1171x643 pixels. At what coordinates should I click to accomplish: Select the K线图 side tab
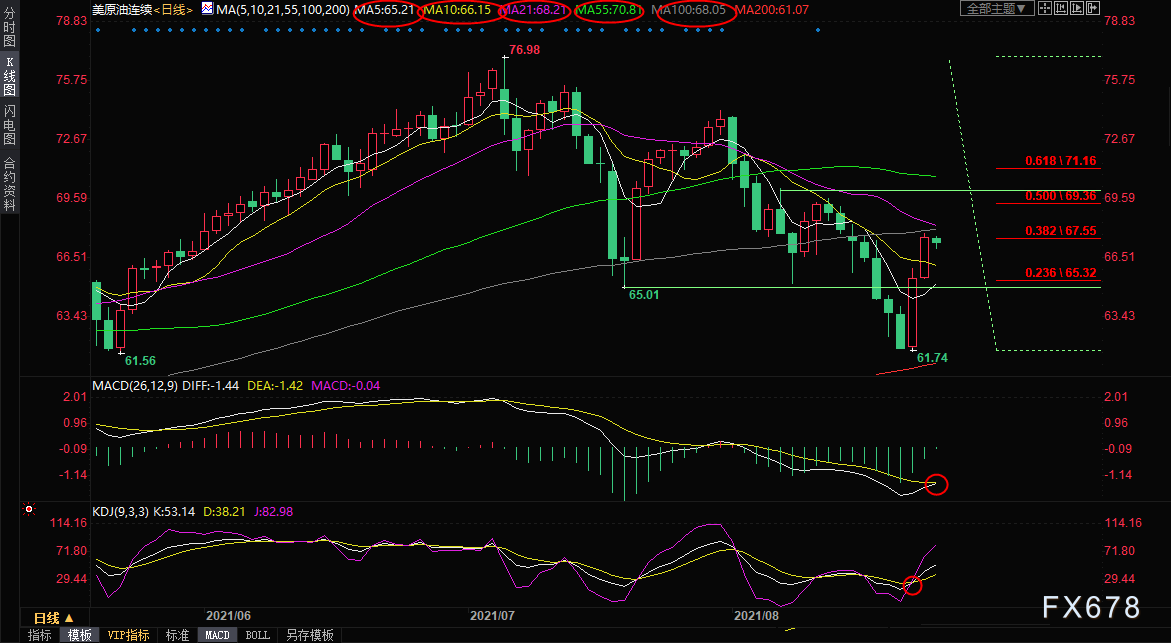[x=9, y=76]
